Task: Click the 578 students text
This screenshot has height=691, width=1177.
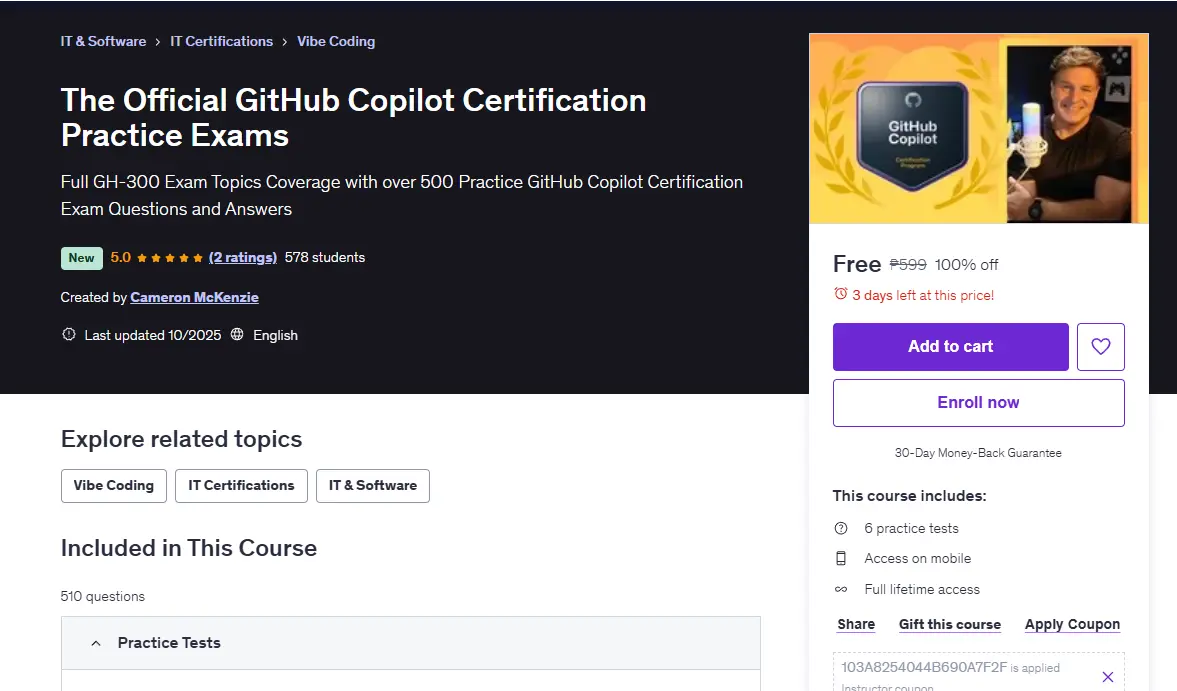Action: pos(325,257)
